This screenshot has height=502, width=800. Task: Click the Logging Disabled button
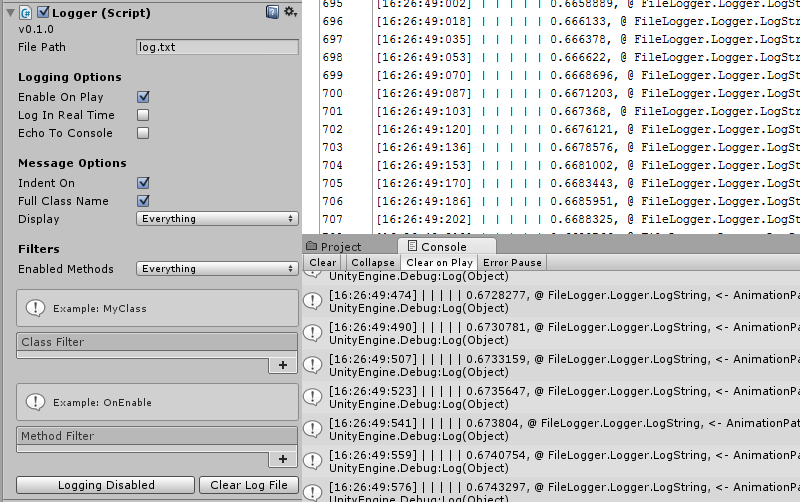click(106, 485)
